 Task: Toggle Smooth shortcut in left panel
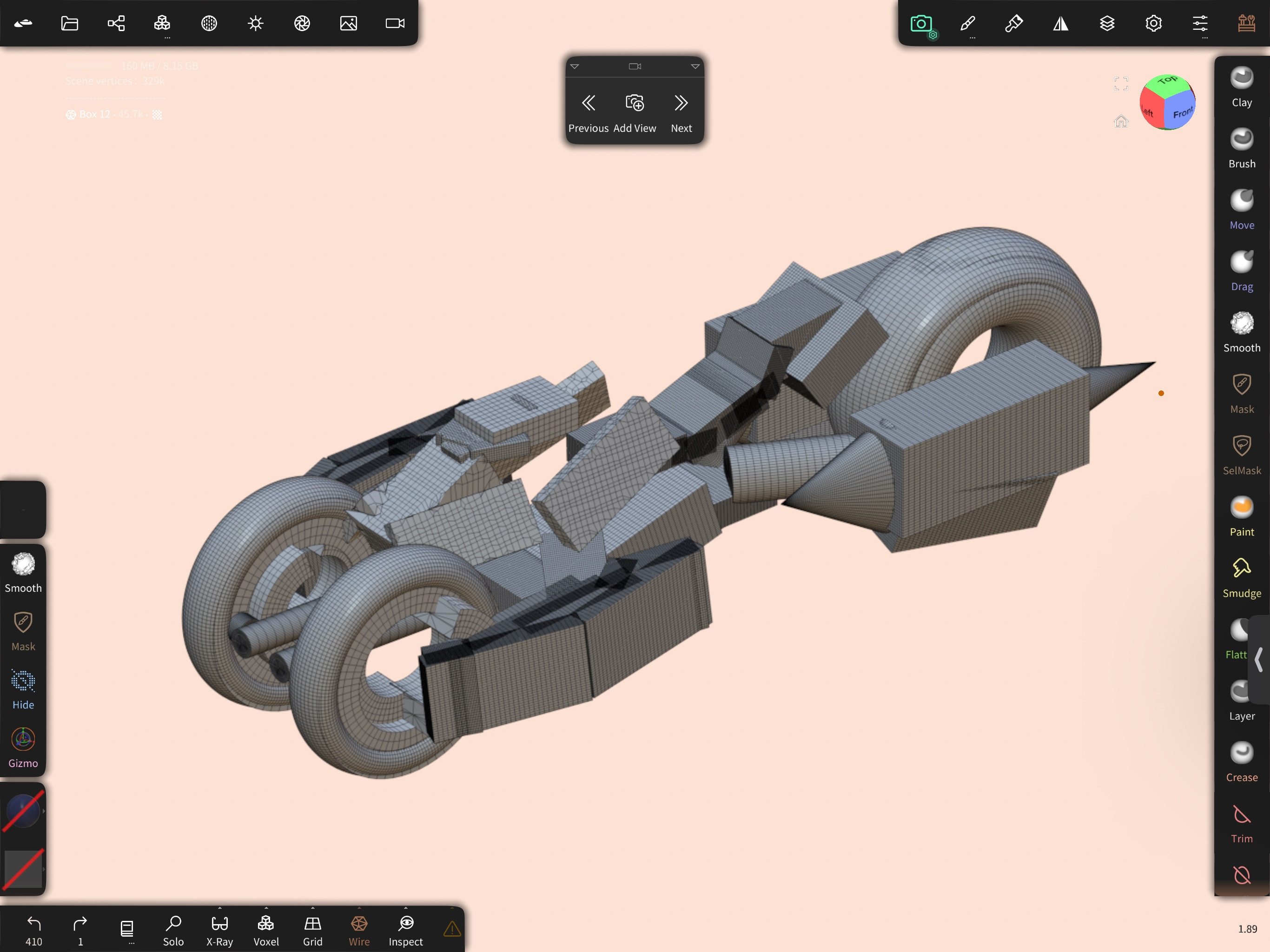click(x=23, y=573)
